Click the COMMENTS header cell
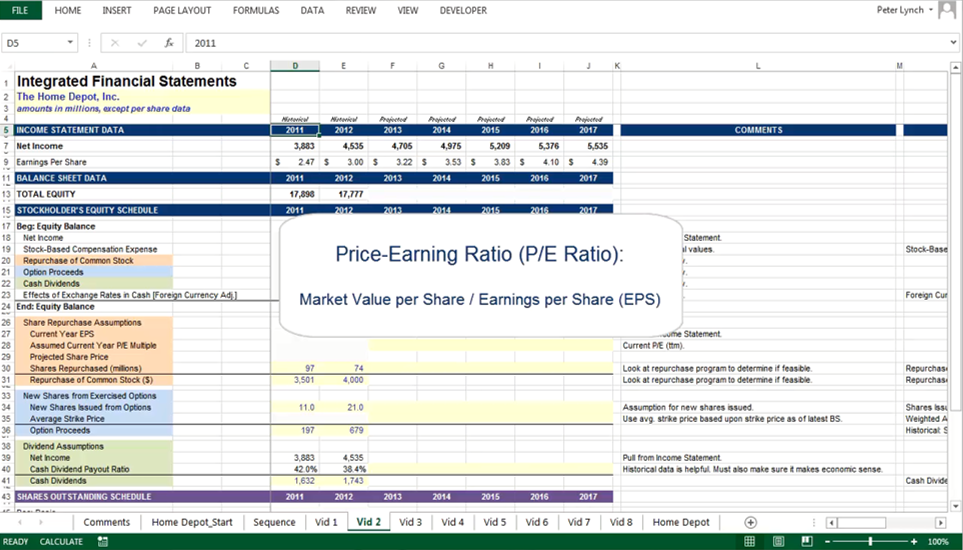This screenshot has width=963, height=550. (758, 130)
